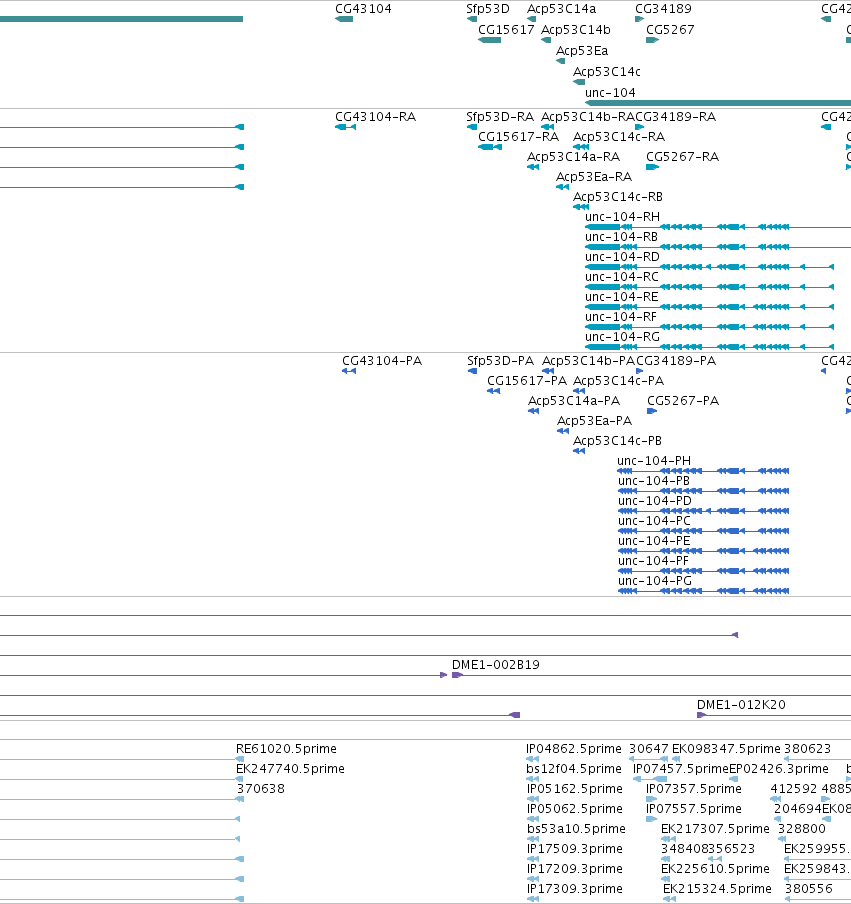Viewport: 851px width, 904px height.
Task: Select the IP17509.3prime EST
Action: pos(532,859)
